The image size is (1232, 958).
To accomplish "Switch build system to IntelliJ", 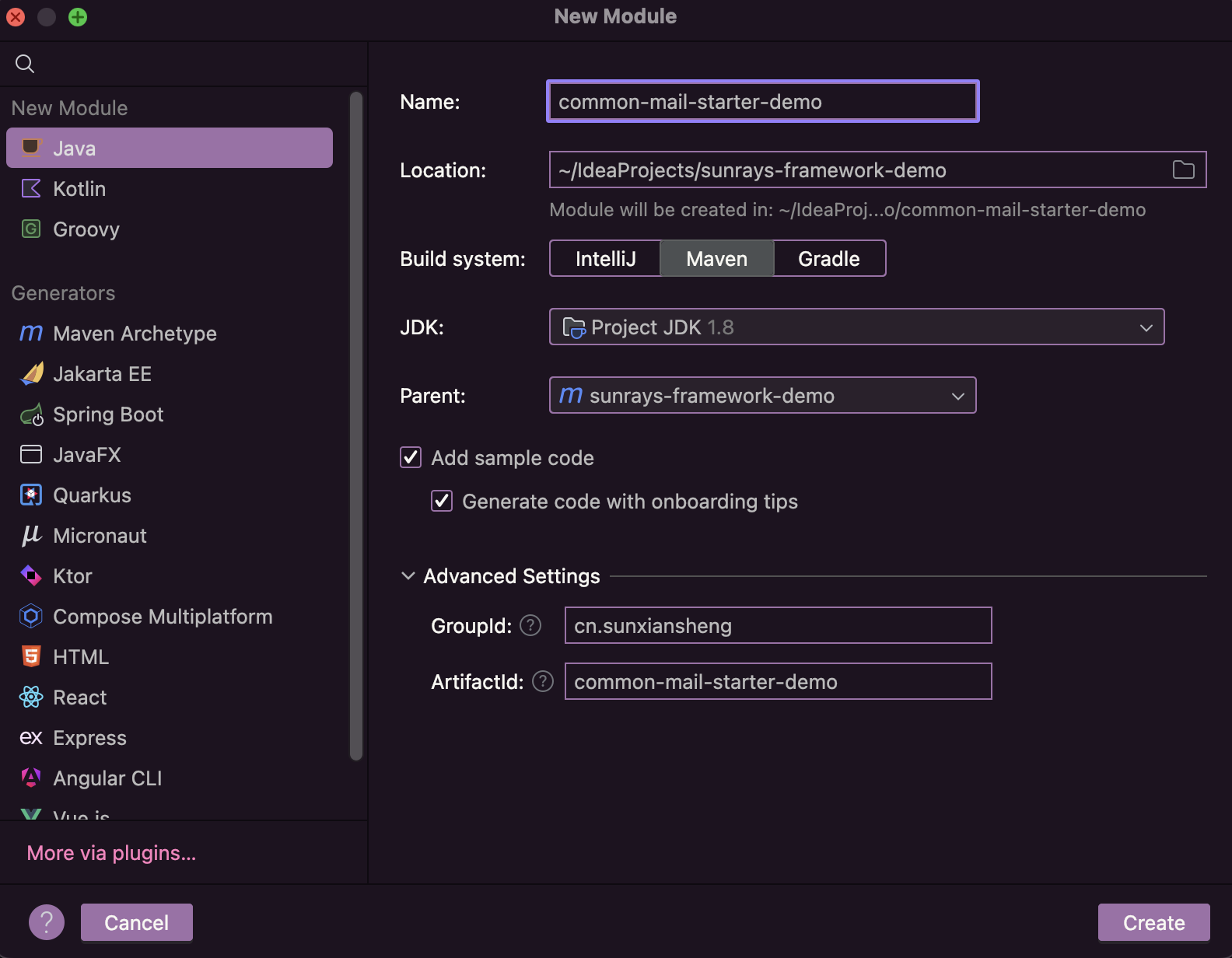I will point(605,258).
